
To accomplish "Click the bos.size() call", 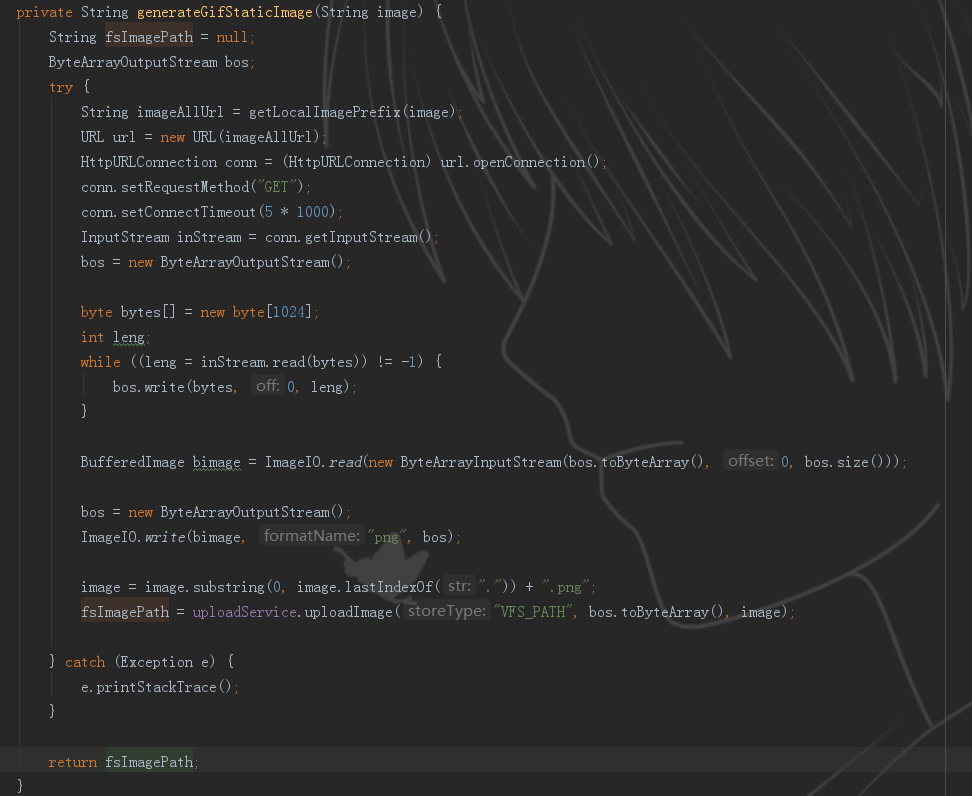I will [x=844, y=462].
